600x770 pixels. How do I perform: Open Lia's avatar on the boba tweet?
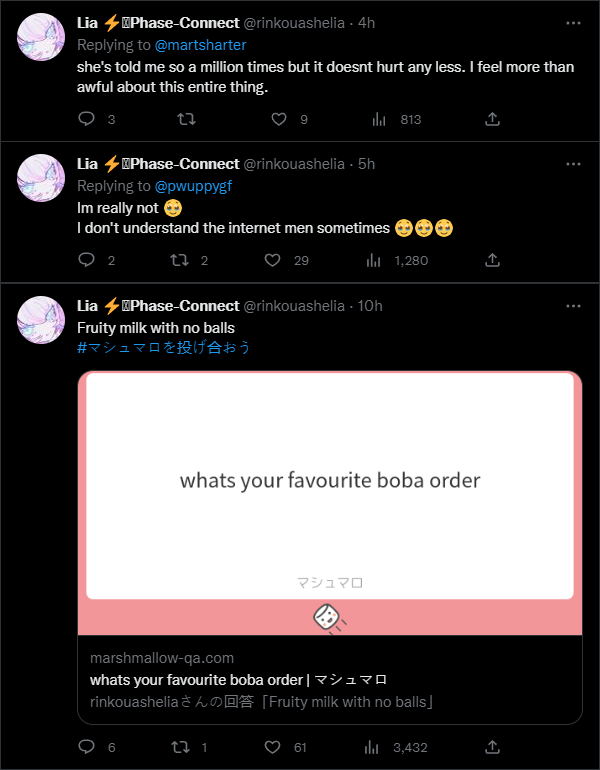[41, 320]
